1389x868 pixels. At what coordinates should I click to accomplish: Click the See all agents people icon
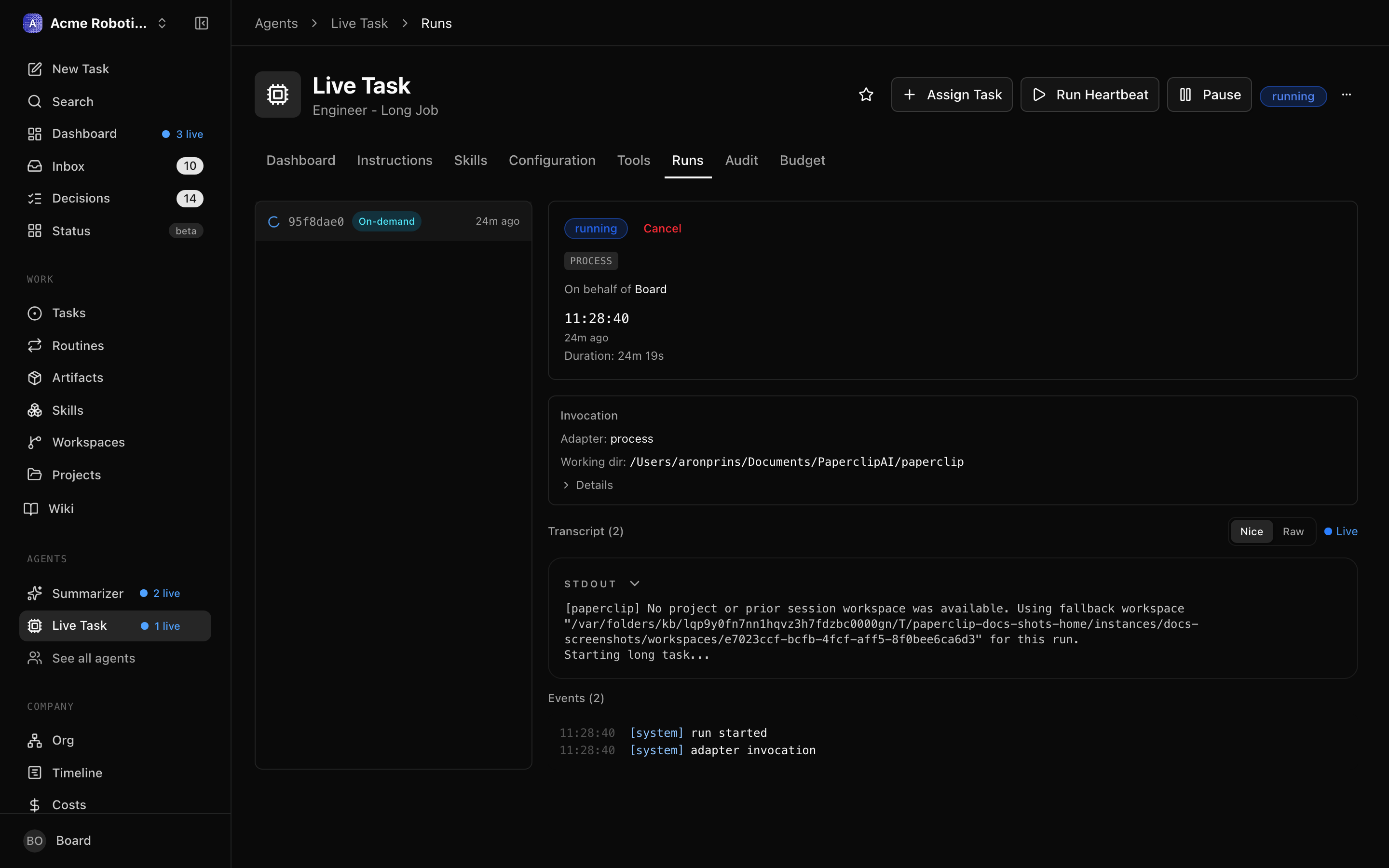(34, 658)
